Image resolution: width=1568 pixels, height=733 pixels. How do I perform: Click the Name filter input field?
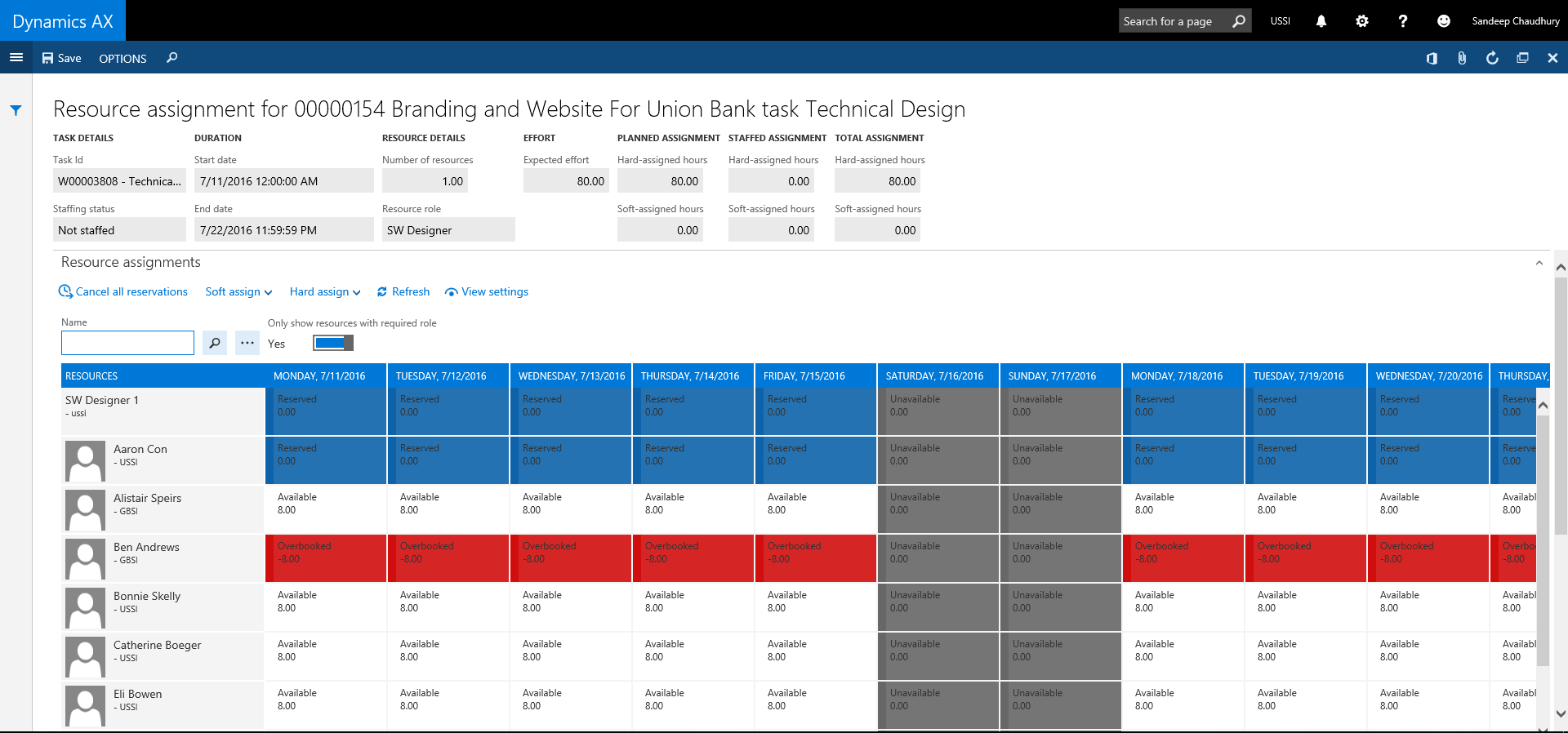tap(127, 343)
